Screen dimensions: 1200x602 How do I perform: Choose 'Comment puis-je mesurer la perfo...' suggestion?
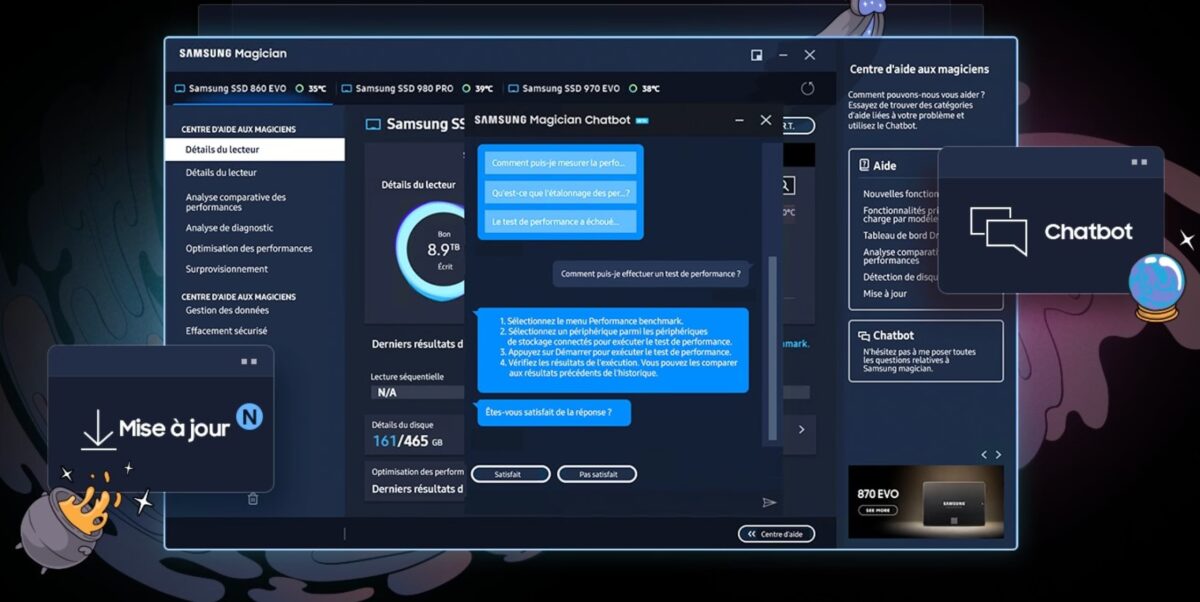561,162
